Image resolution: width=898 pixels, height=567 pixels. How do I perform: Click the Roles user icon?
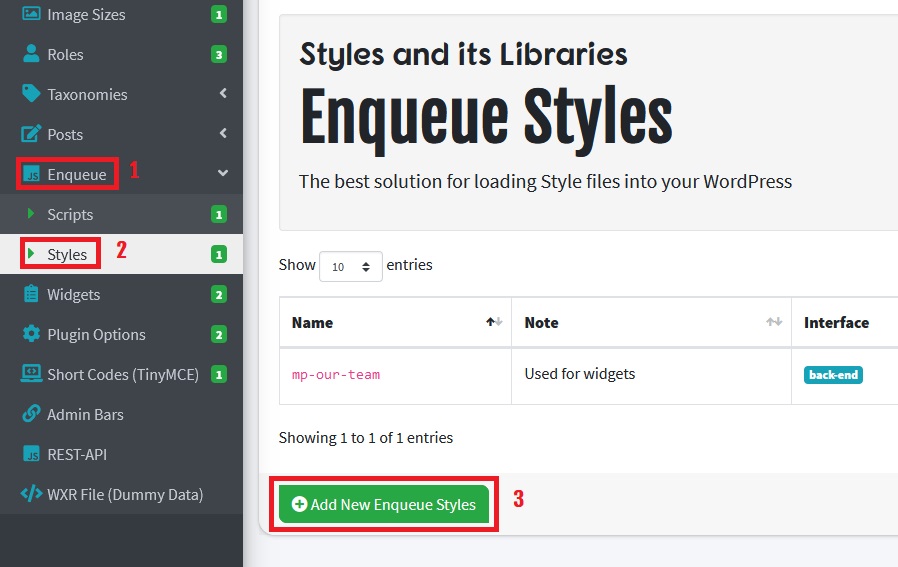pyautogui.click(x=31, y=55)
